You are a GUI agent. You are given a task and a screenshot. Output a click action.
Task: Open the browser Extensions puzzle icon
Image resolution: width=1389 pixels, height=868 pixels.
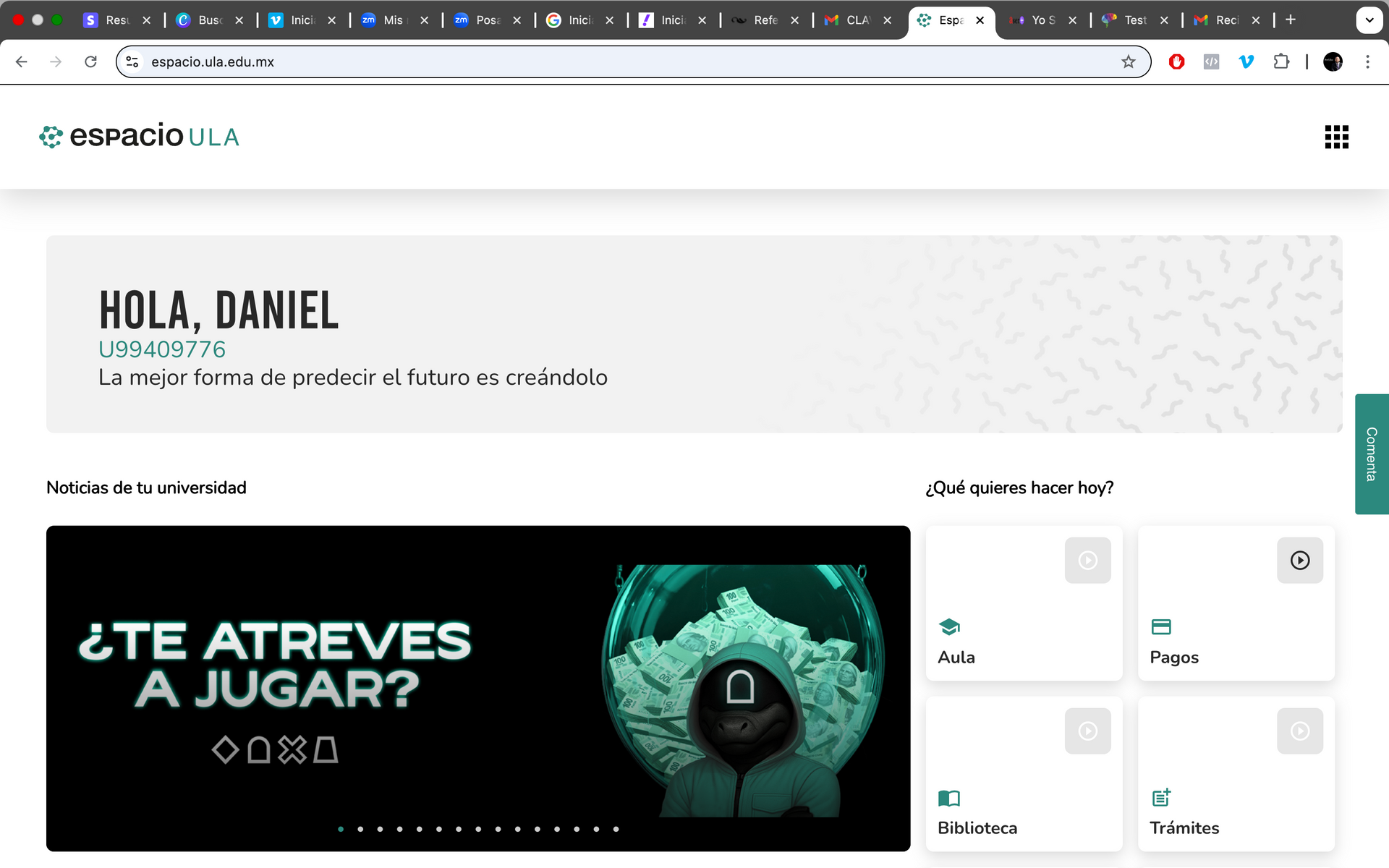pos(1281,62)
